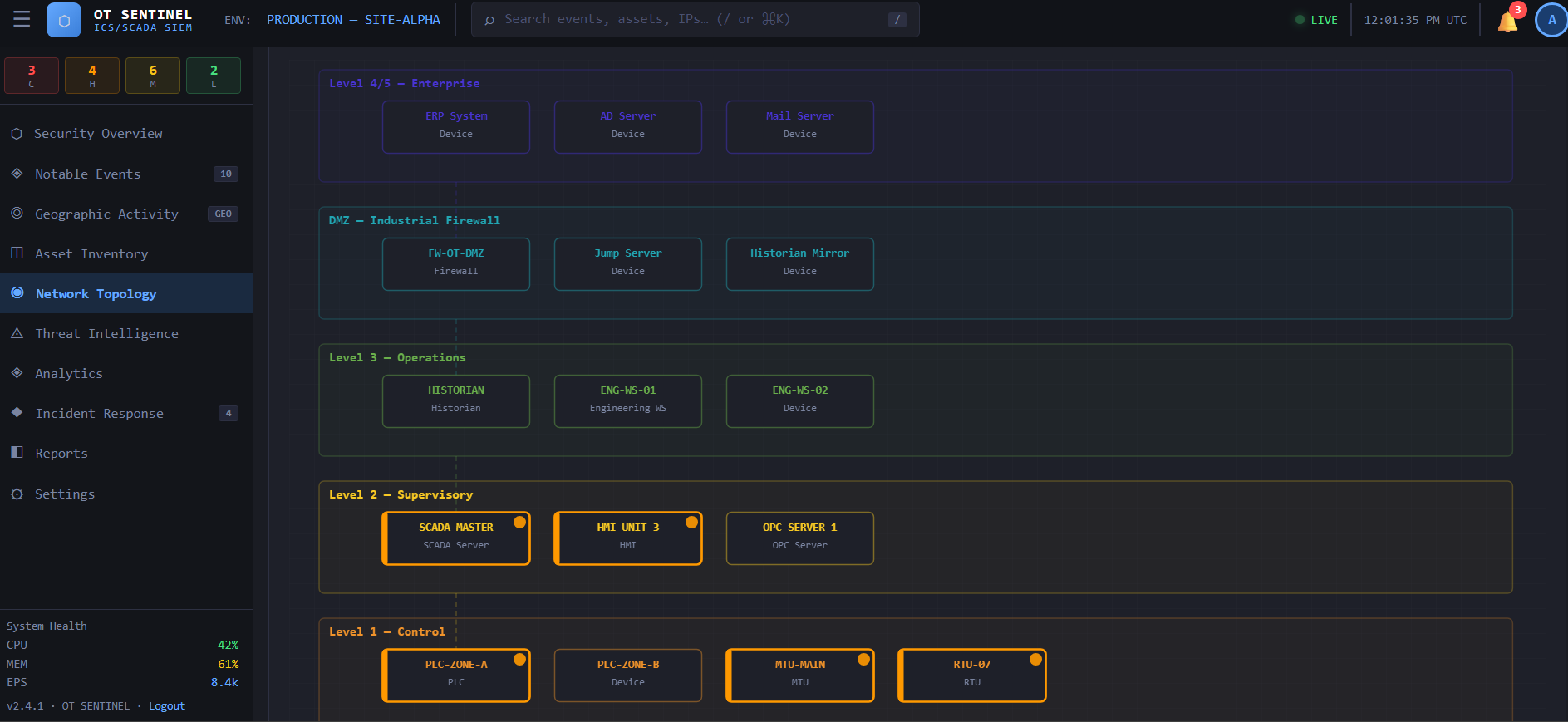This screenshot has height=722, width=1568.
Task: Open Threat Intelligence menu item
Action: (126, 333)
